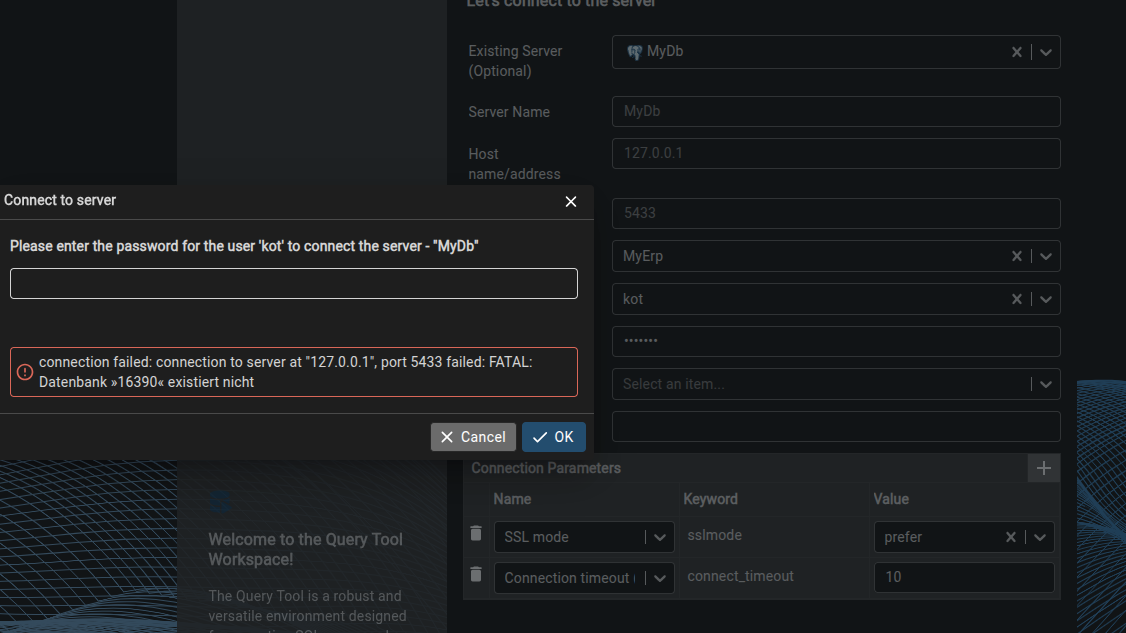
Task: Clear the 'prefer' sslmode value
Action: [1011, 537]
